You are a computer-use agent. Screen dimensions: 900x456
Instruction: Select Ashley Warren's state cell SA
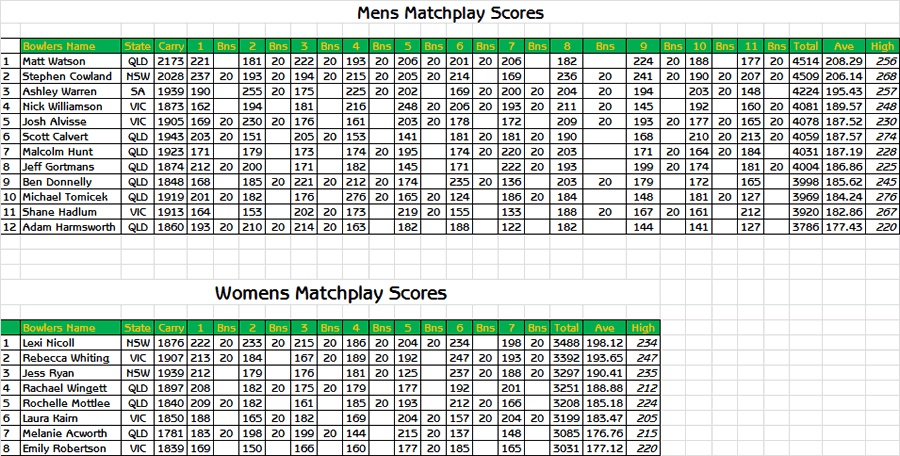[138, 91]
